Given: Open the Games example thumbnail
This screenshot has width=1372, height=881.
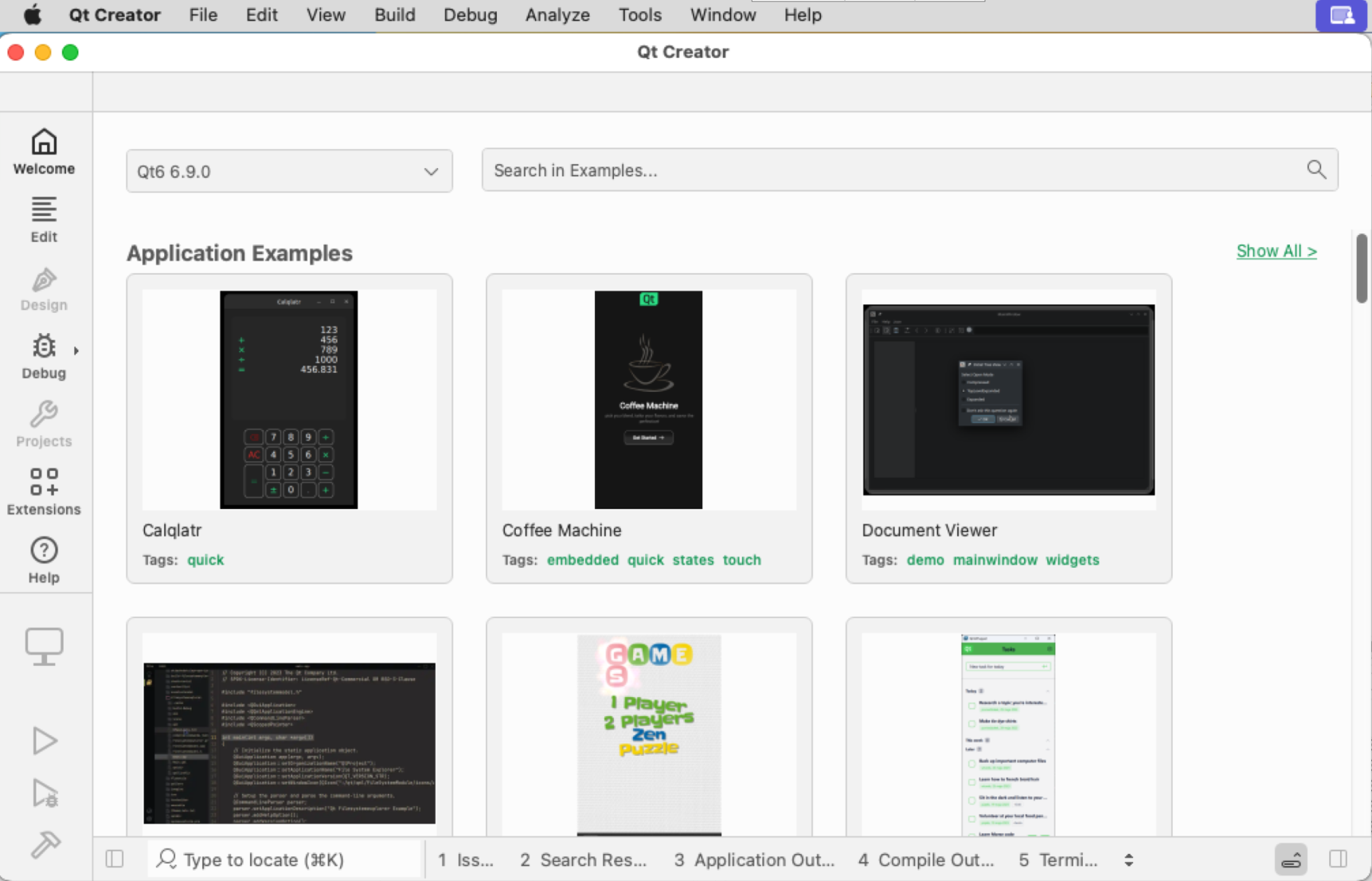Looking at the screenshot, I should pyautogui.click(x=649, y=734).
